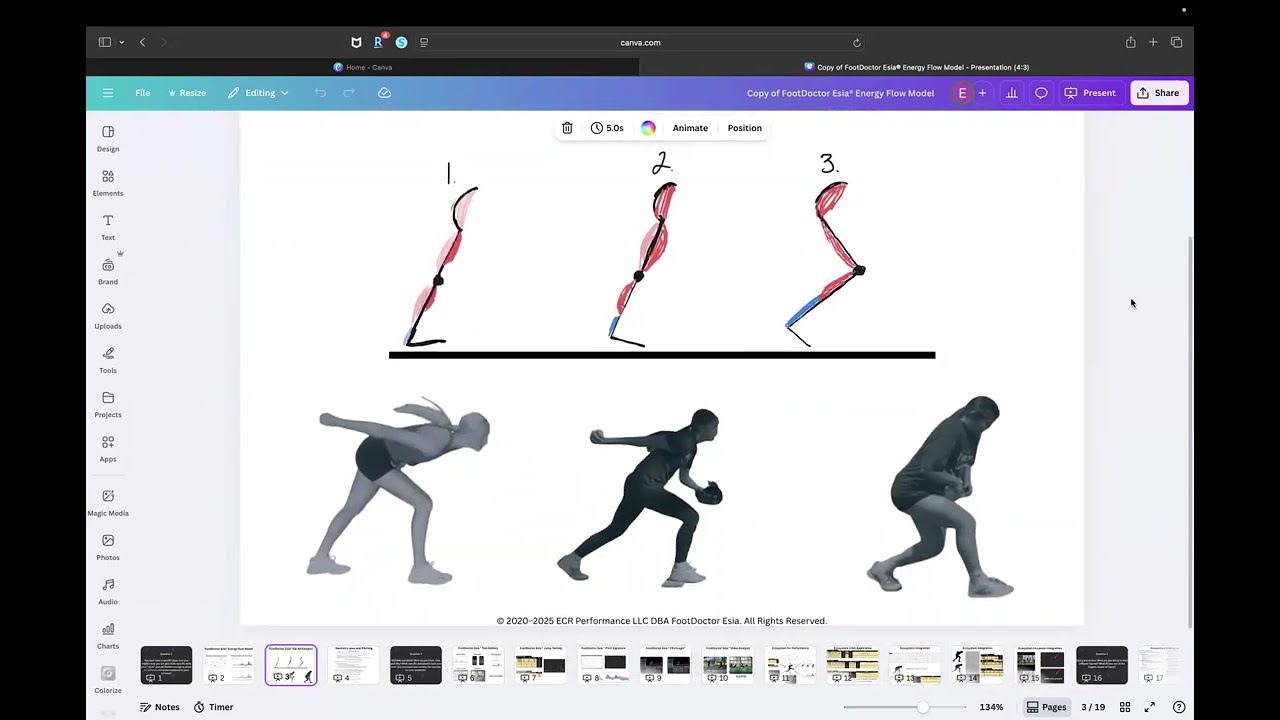Screen dimensions: 1280x720
Task: Open the comments speech bubble
Action: pyautogui.click(x=1041, y=93)
